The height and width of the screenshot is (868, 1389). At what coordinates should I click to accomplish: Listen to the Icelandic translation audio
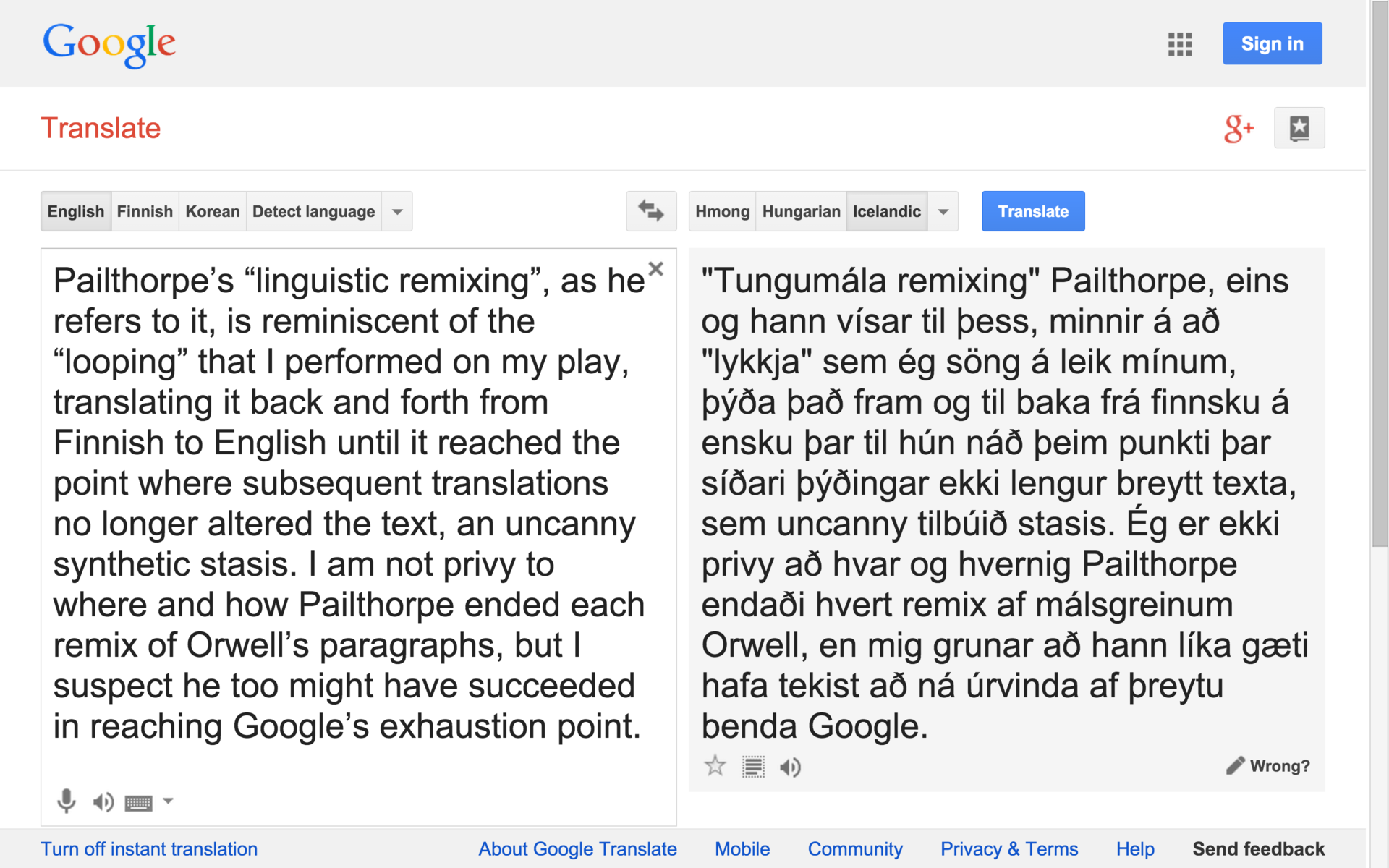click(790, 767)
